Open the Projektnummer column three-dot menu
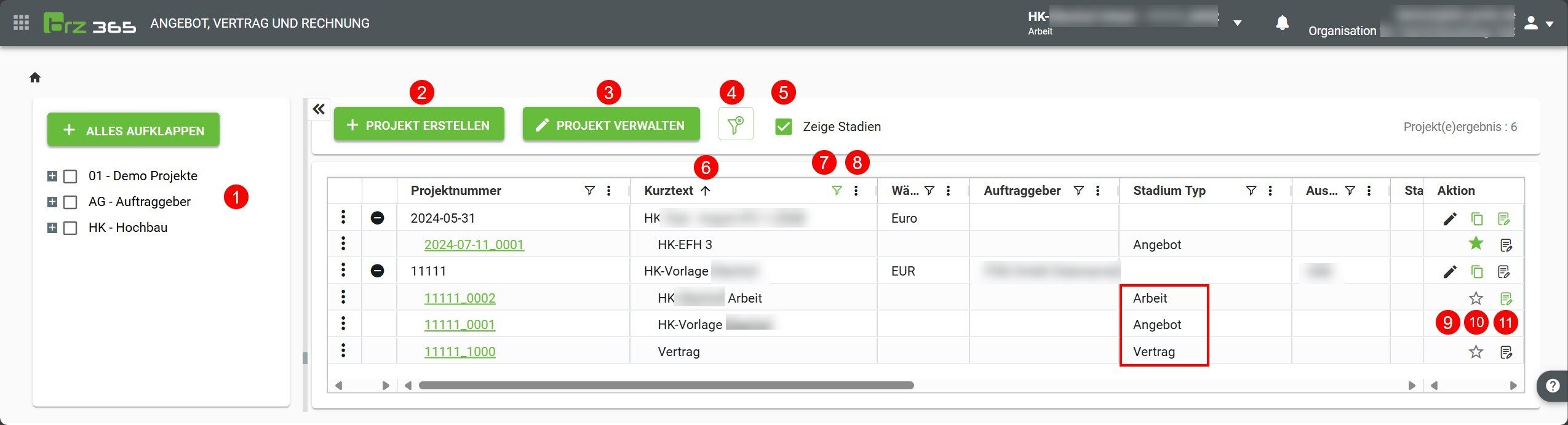The width and height of the screenshot is (1568, 425). tap(608, 191)
